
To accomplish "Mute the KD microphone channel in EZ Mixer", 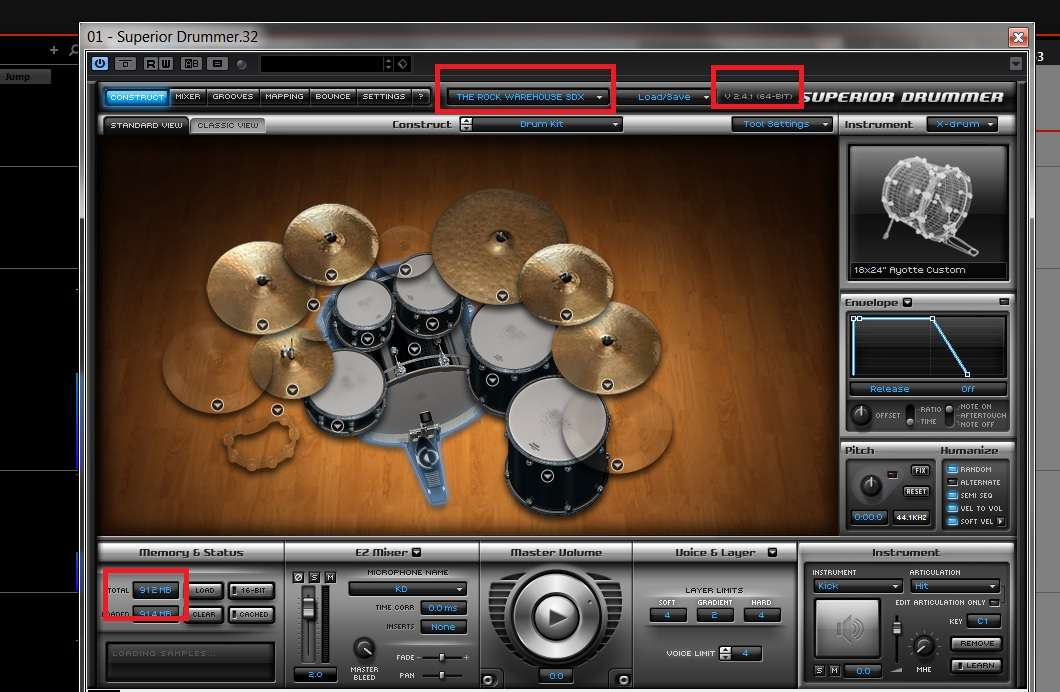I will [x=329, y=577].
